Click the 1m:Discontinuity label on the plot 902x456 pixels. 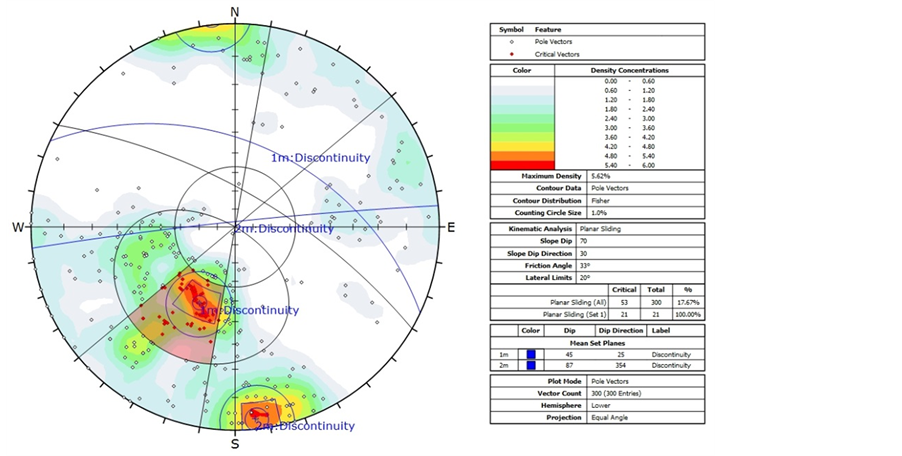click(x=320, y=158)
